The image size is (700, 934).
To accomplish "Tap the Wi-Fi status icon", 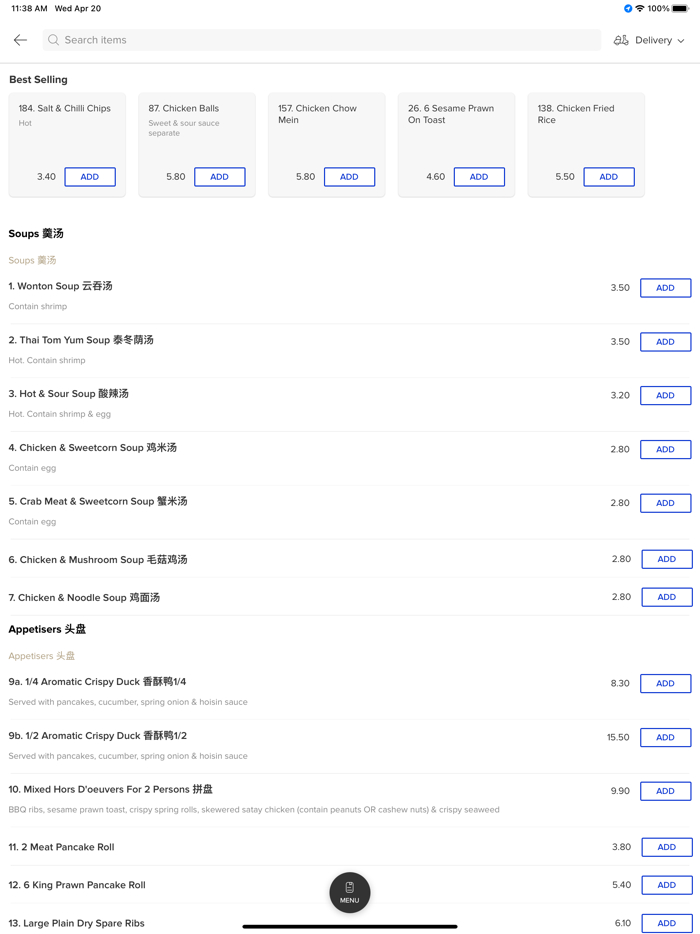I will coord(640,8).
